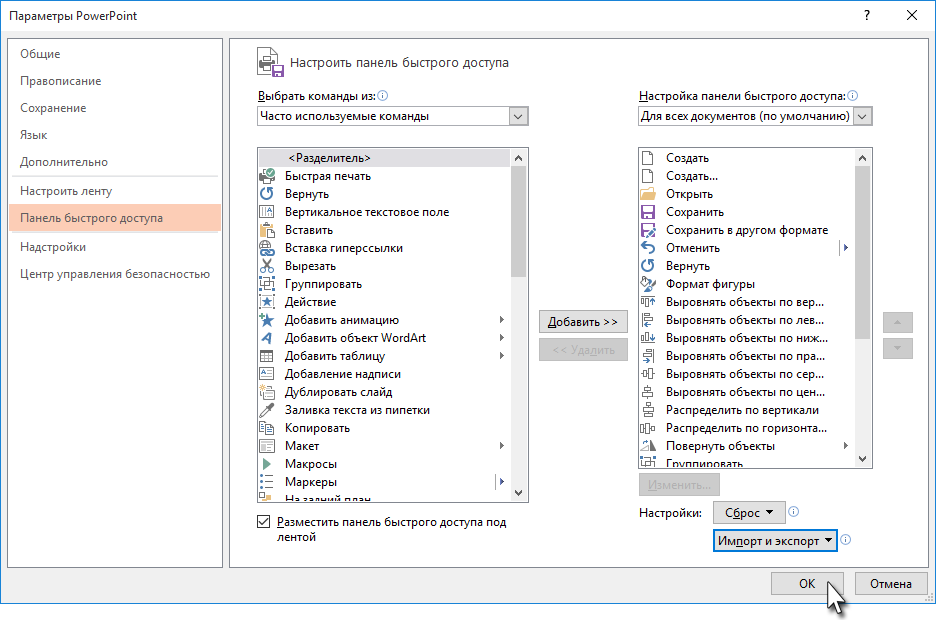Click the Добавить >> button
Screen dimensions: 936x620
pos(583,322)
